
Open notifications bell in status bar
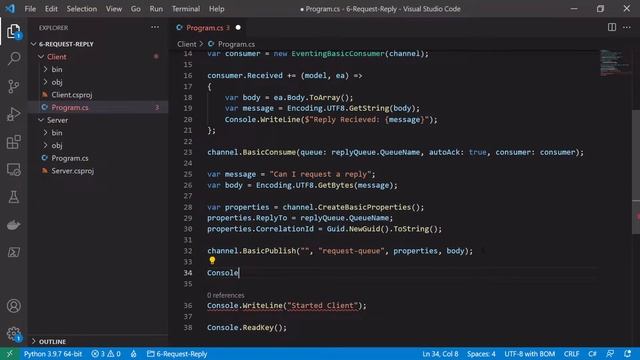point(627,353)
